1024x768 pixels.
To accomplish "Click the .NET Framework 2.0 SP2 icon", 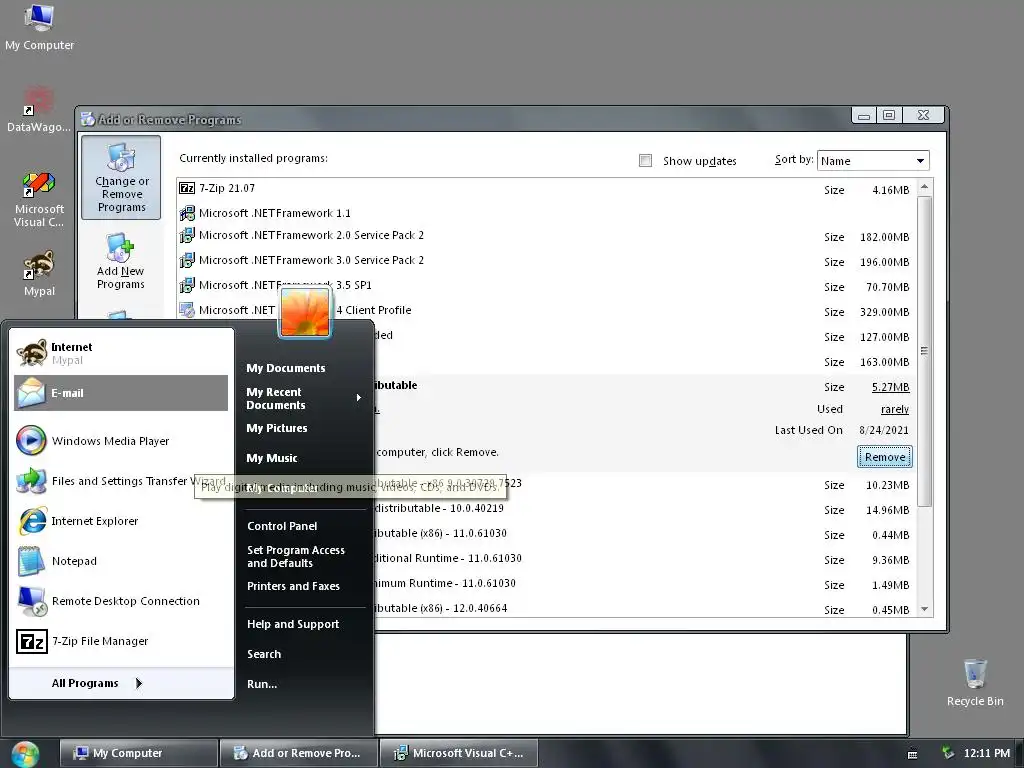I will click(x=187, y=235).
